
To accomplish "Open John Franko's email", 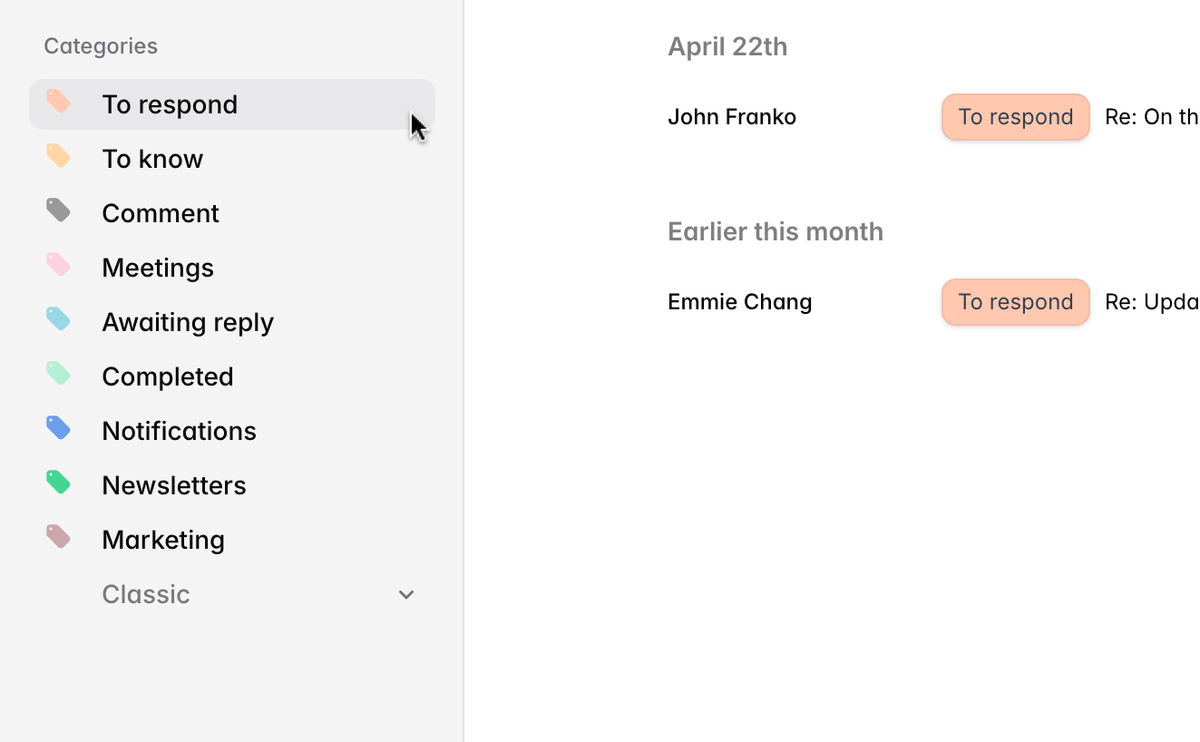I will (732, 117).
